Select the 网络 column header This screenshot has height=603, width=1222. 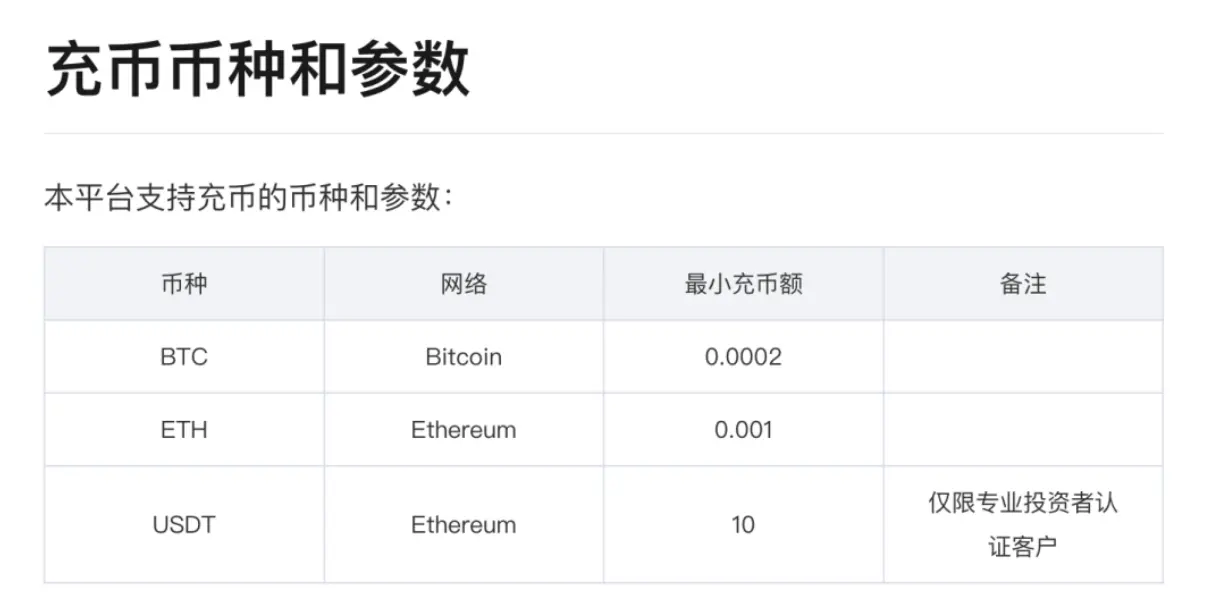click(463, 284)
